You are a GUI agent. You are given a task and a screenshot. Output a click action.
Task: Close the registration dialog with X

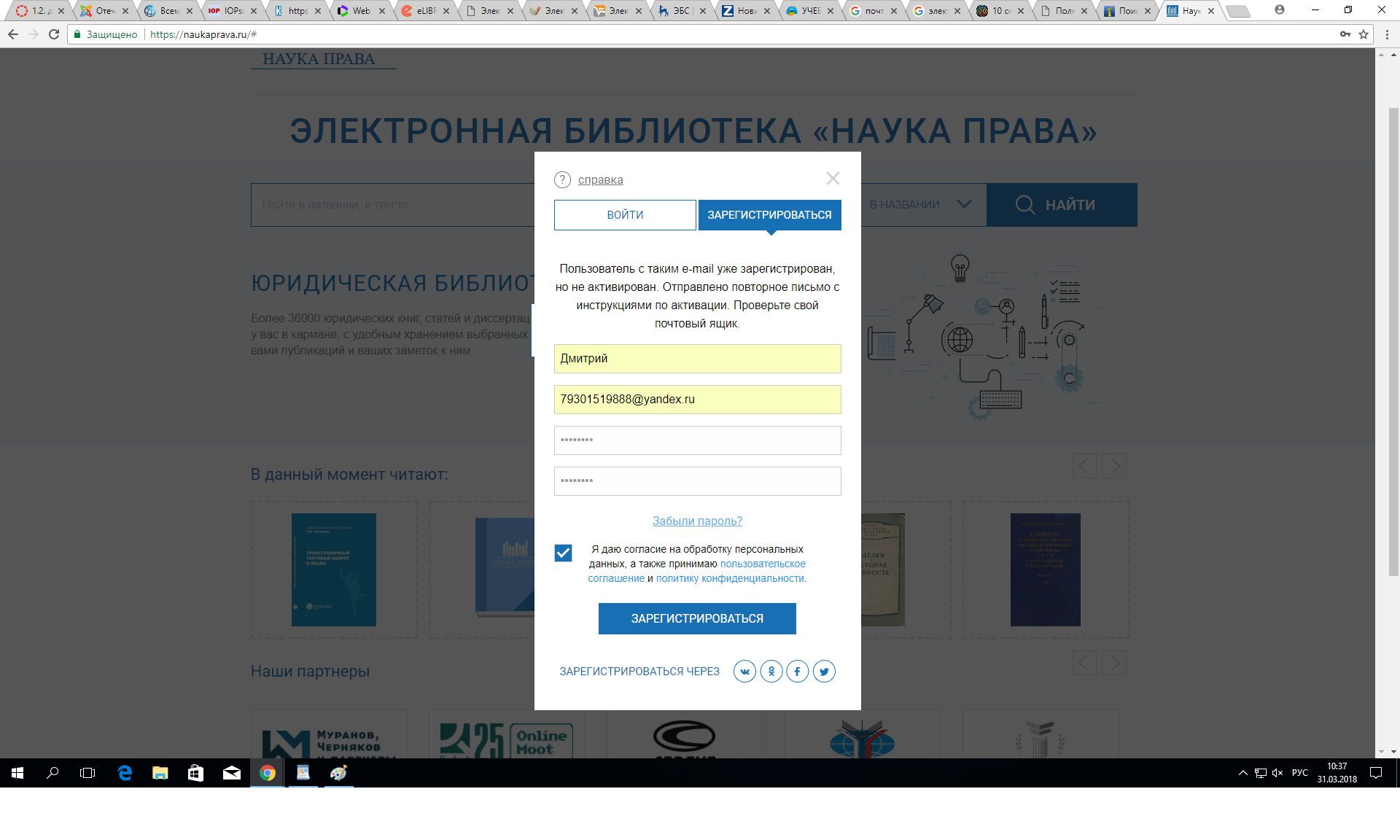(x=833, y=179)
